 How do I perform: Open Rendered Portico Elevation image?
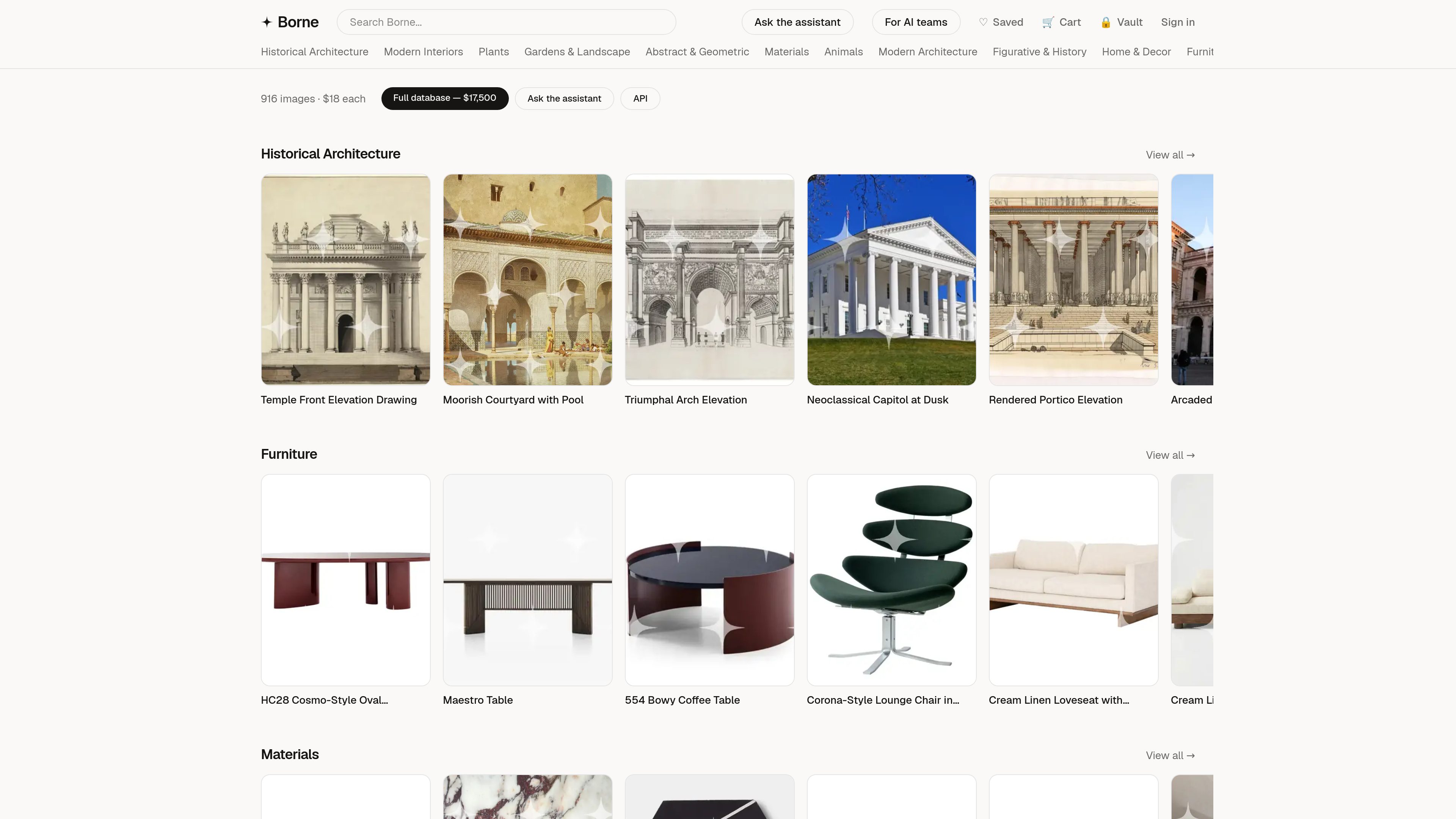[x=1073, y=279]
